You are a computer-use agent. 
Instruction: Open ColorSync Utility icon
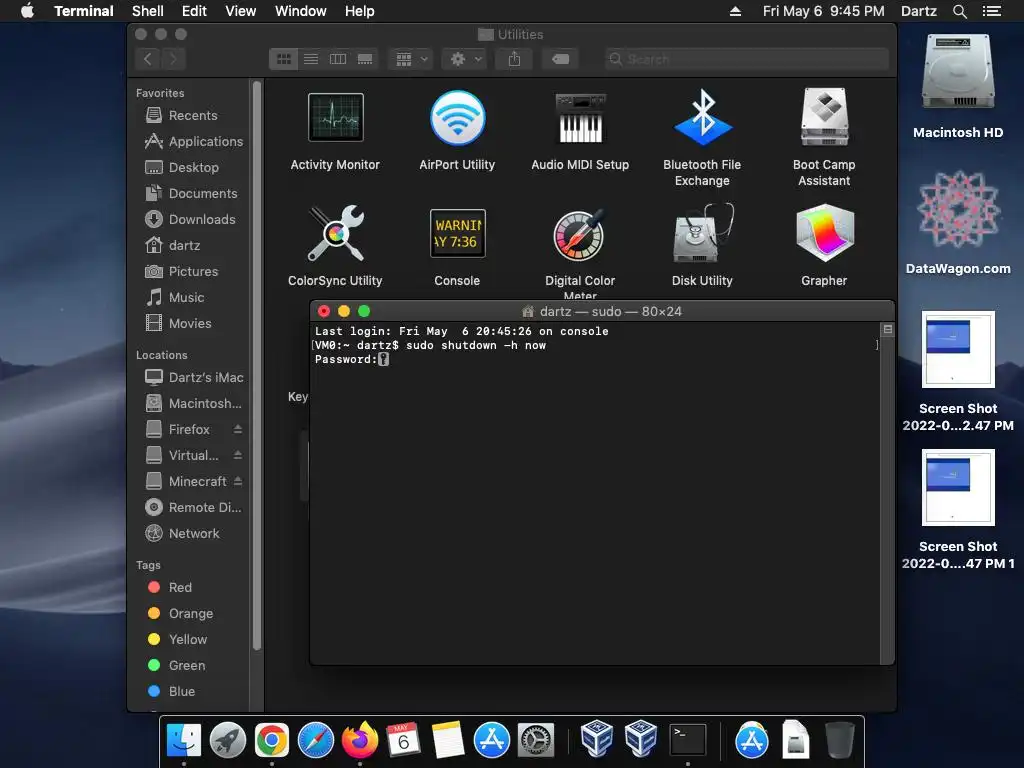[x=335, y=233]
